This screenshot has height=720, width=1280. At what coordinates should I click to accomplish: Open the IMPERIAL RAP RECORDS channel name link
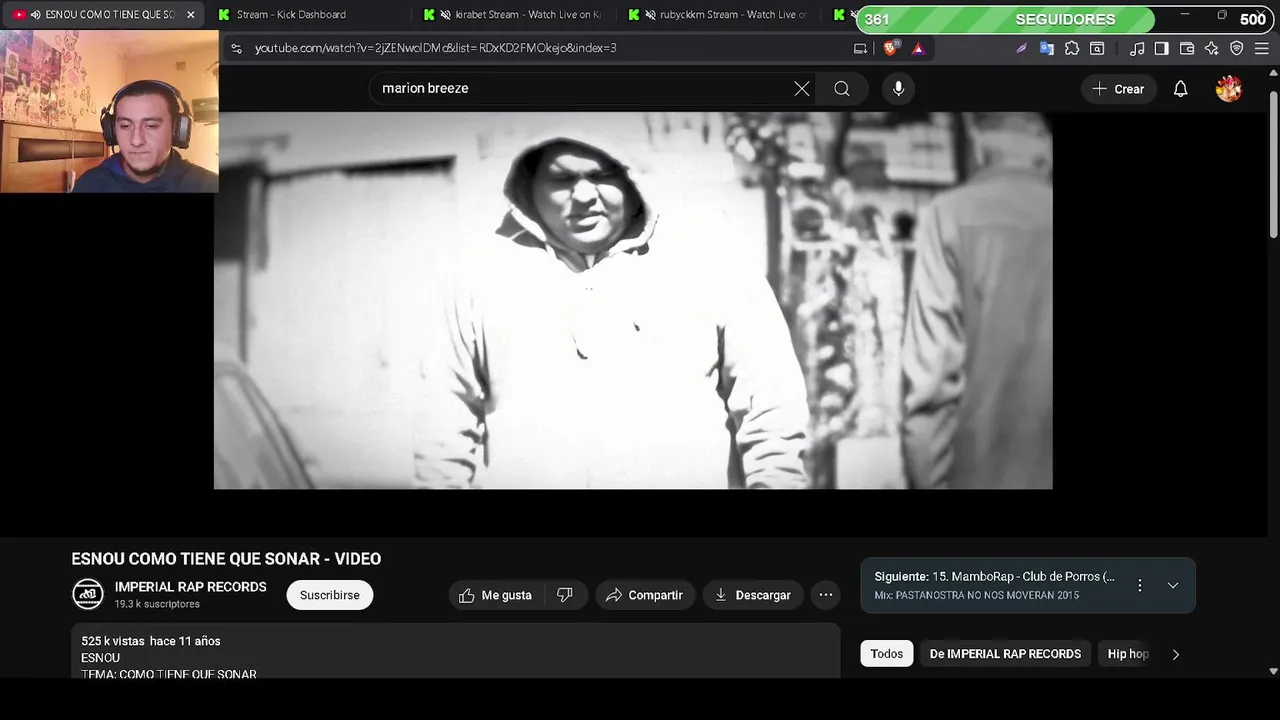[191, 587]
